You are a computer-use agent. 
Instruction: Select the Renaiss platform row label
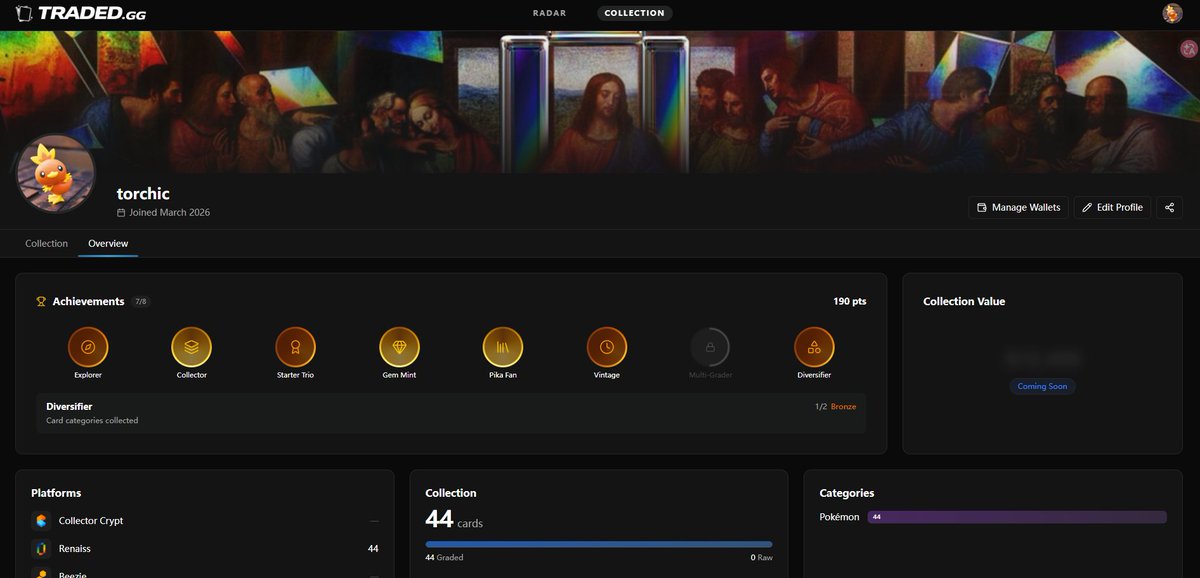pyautogui.click(x=75, y=548)
